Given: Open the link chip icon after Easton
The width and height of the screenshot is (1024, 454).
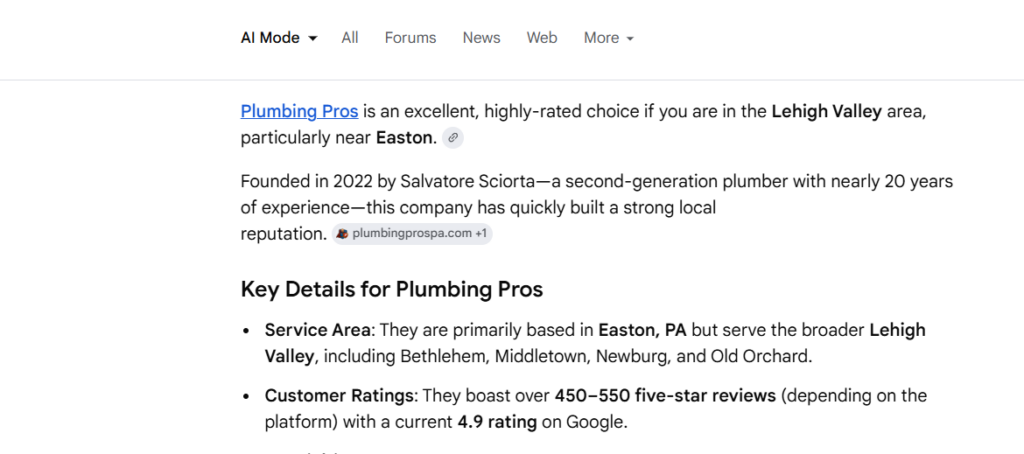Looking at the screenshot, I should (453, 138).
